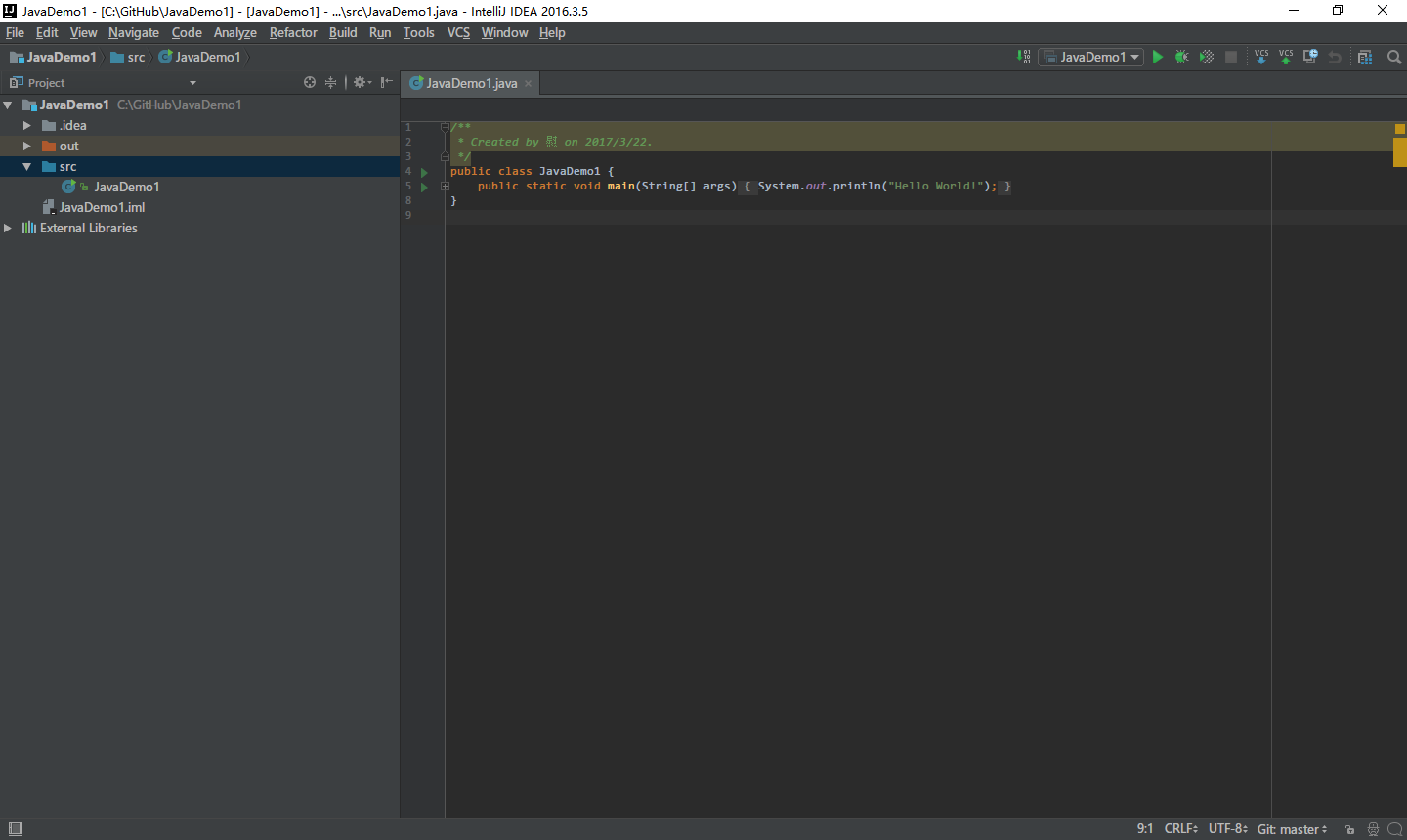This screenshot has width=1407, height=840.
Task: Hide the Project tool window
Action: (387, 83)
